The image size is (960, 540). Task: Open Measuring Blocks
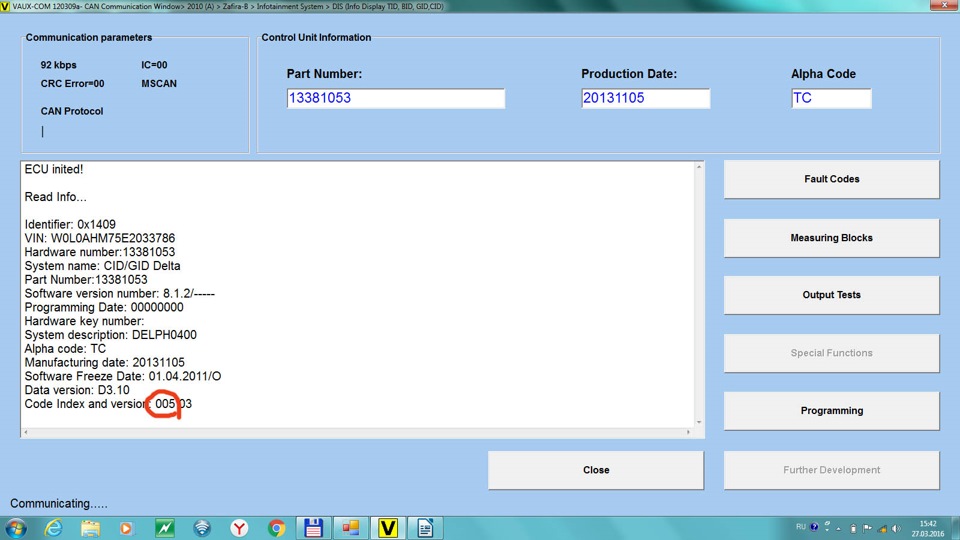(831, 238)
